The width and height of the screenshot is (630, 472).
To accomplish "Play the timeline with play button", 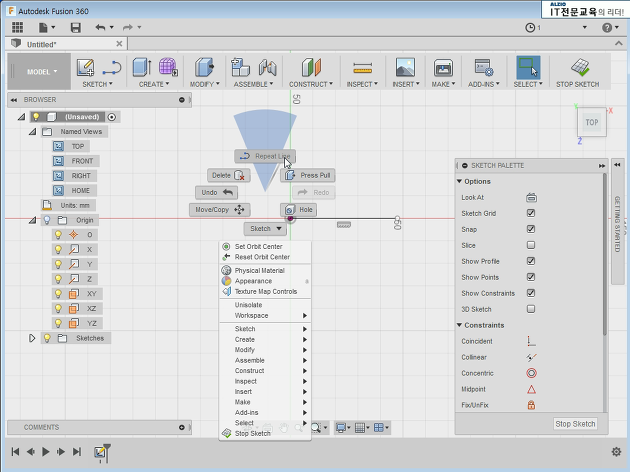I will coord(45,452).
